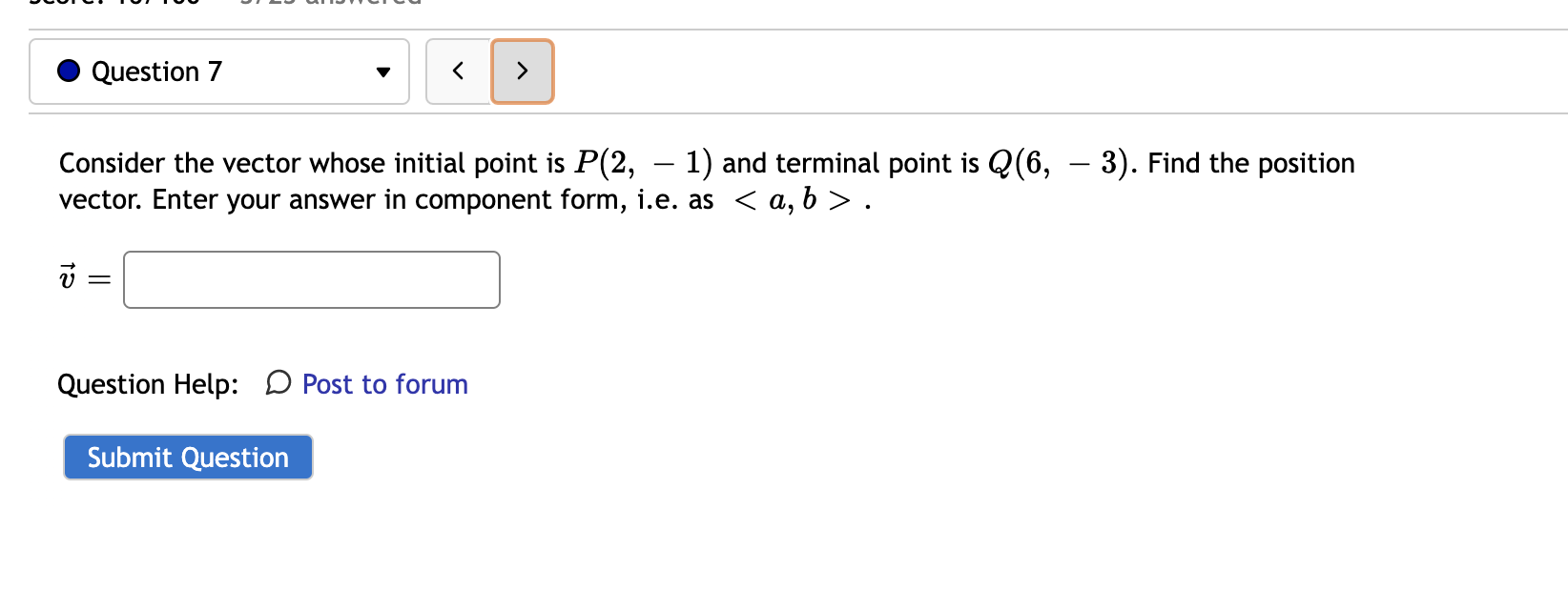Select the previous question chevron arrow

click(458, 71)
